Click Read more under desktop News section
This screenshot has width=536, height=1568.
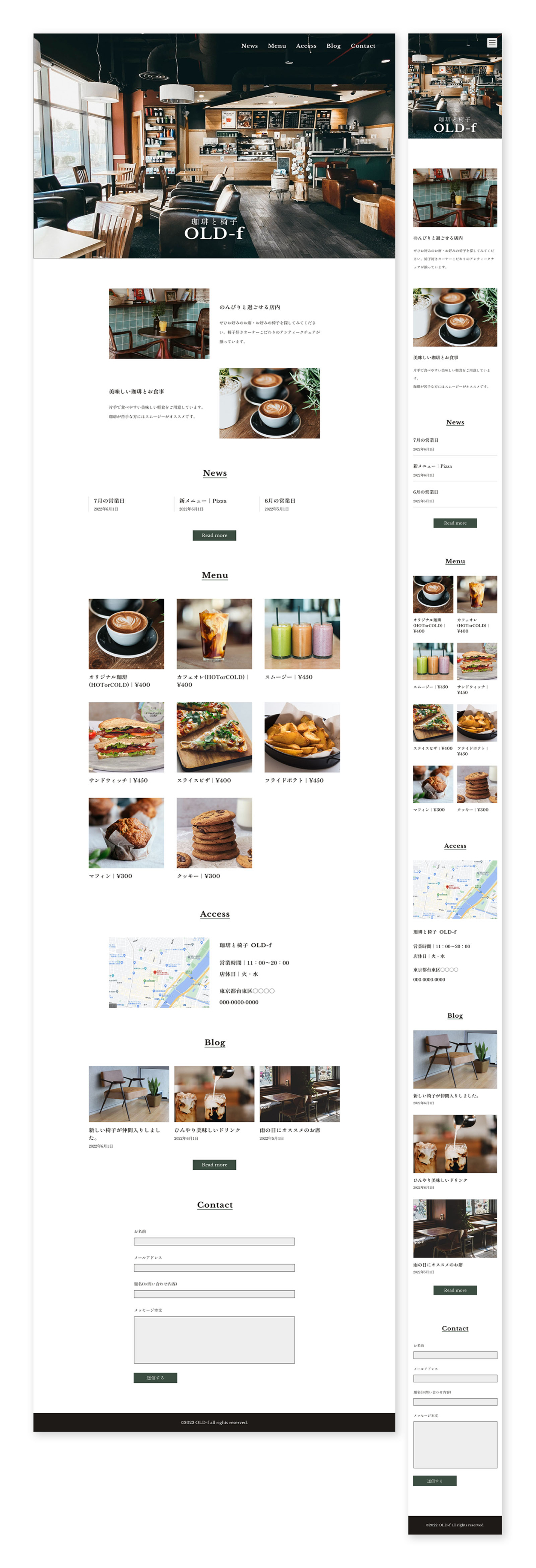click(214, 535)
